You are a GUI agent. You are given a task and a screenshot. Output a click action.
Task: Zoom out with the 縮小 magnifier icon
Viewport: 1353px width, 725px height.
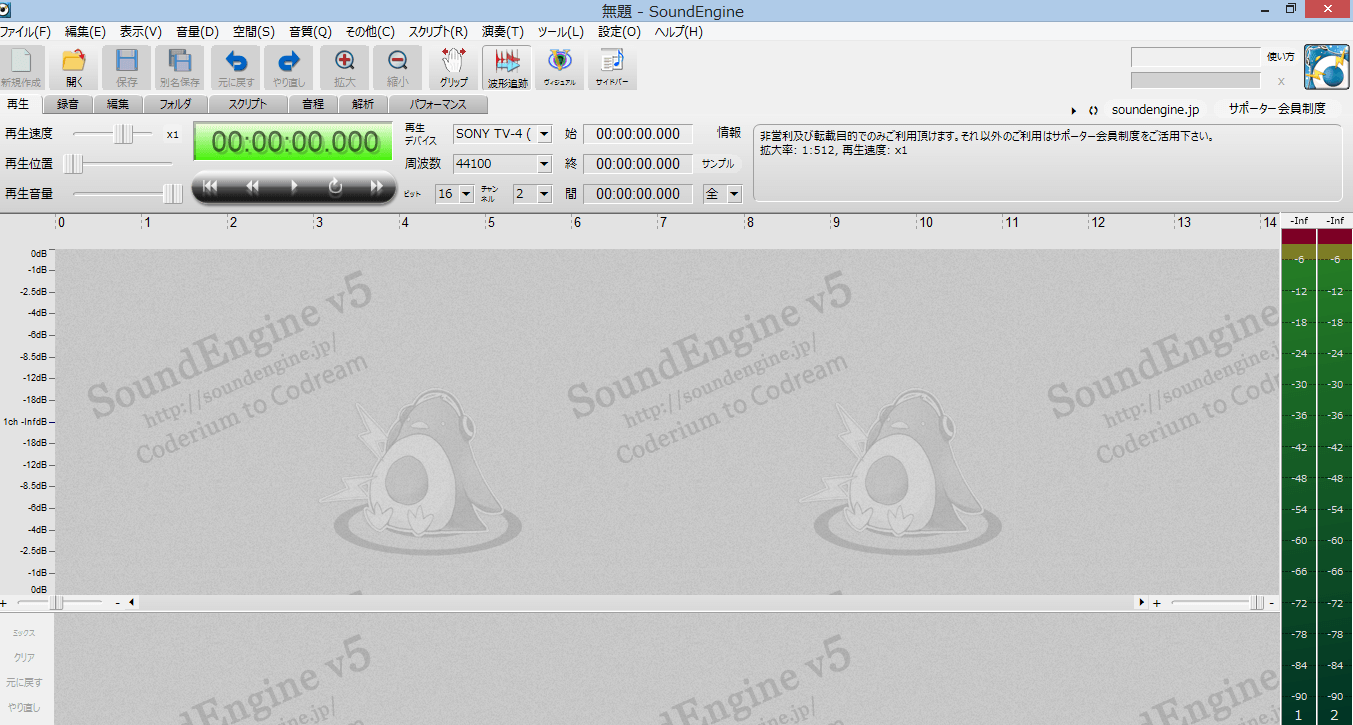397,67
